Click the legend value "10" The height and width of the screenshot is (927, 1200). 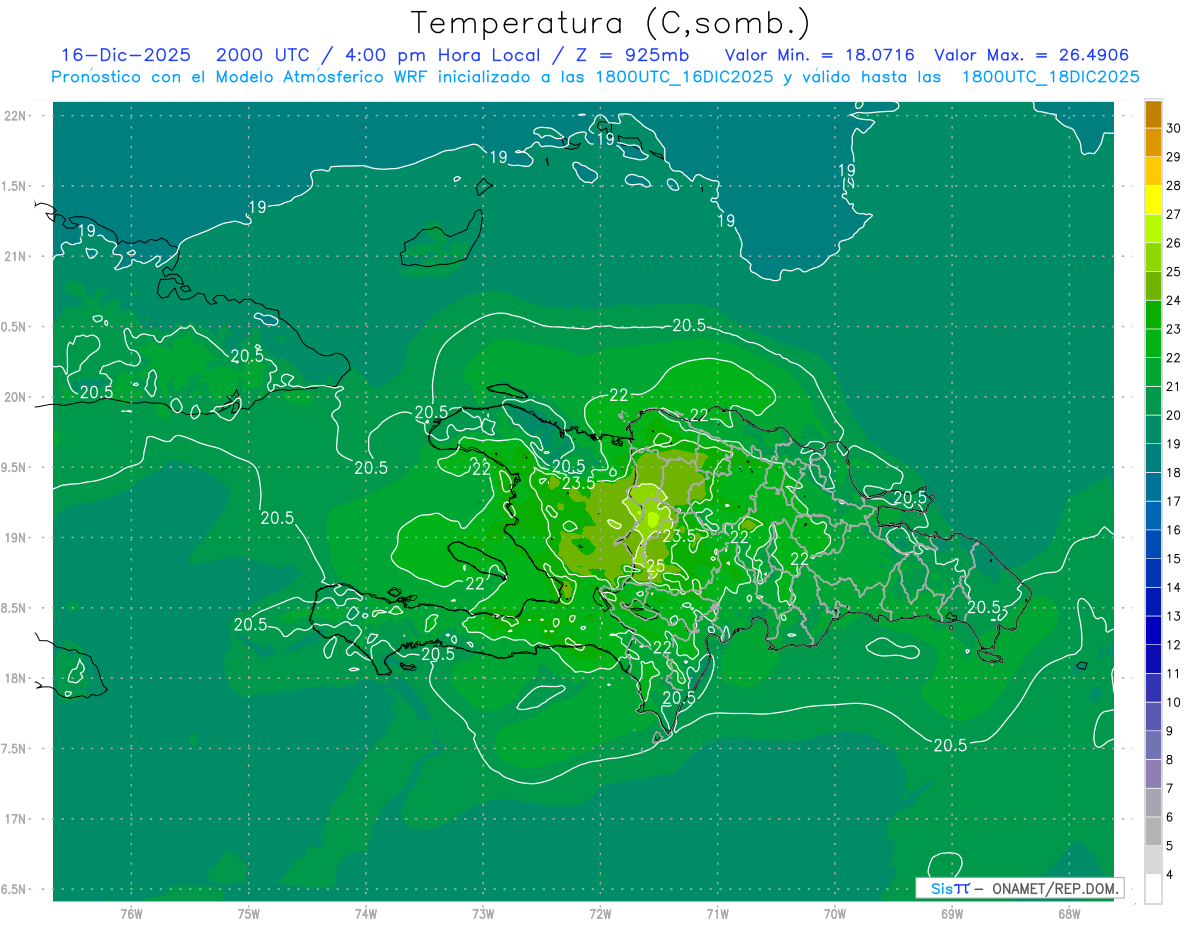(1176, 702)
